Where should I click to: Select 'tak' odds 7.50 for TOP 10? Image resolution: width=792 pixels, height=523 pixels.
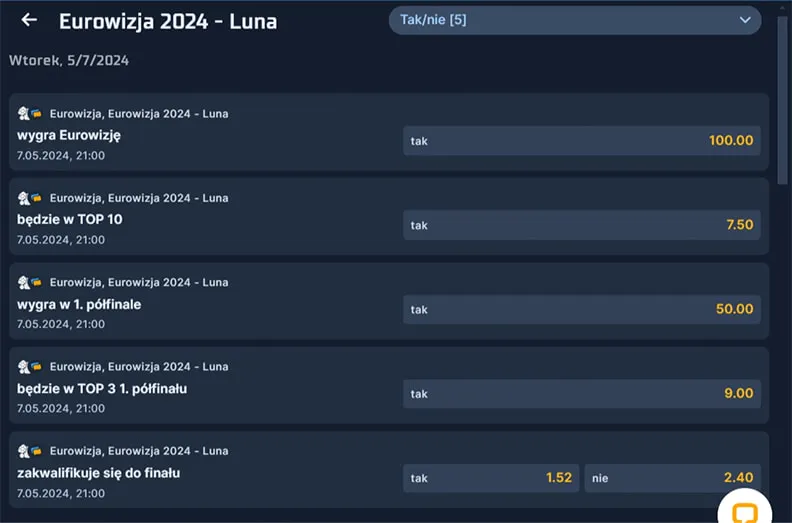click(x=581, y=225)
